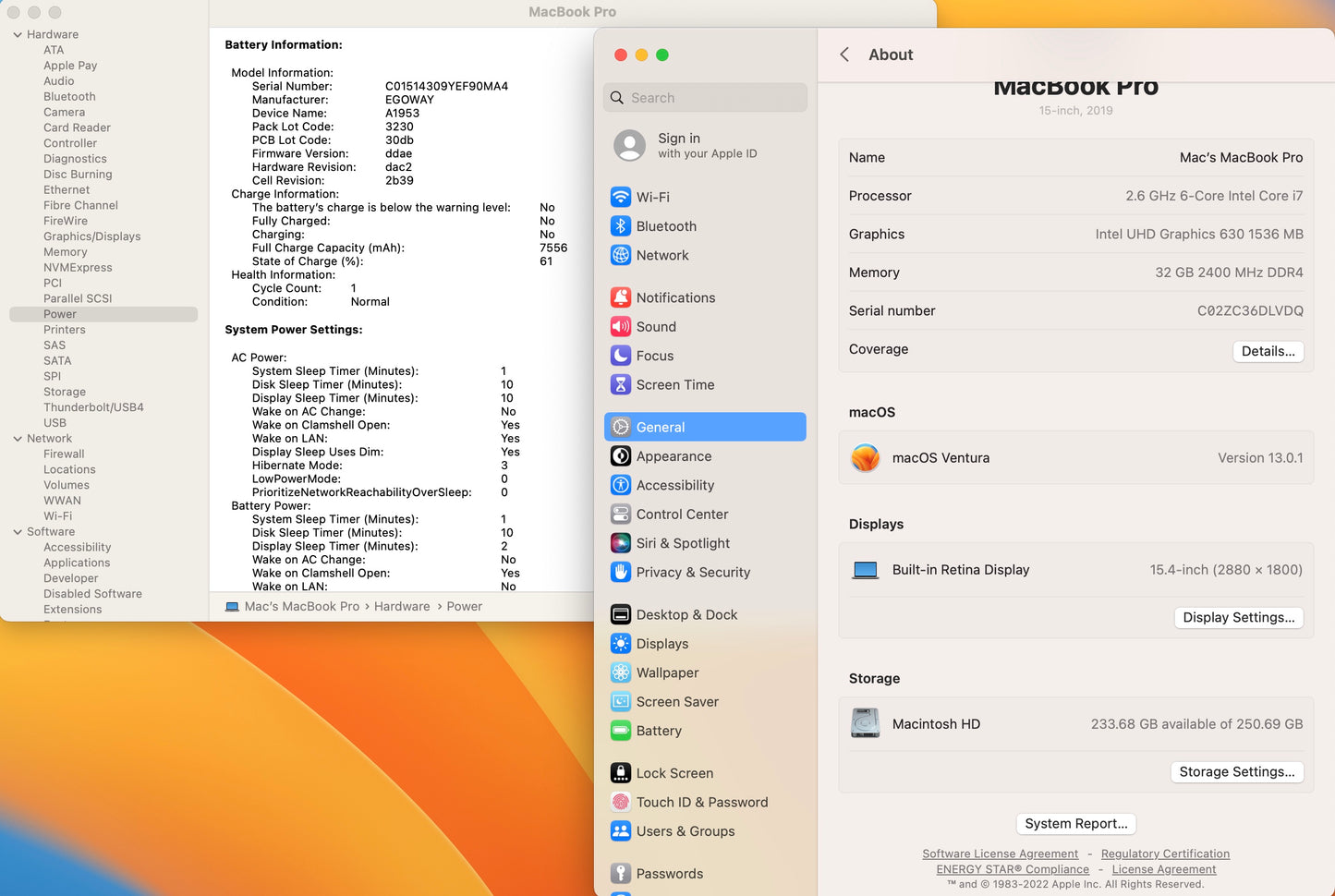Select Power under Hardware
Screen dimensions: 1335x896
pyautogui.click(x=60, y=314)
